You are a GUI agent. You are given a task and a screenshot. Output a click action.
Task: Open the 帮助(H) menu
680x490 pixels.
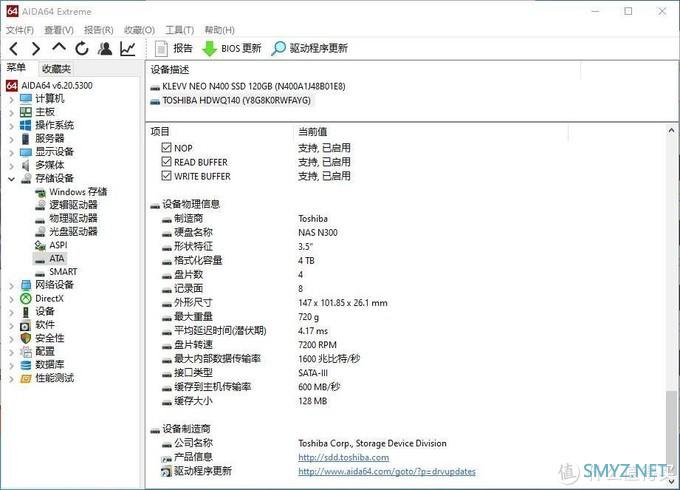point(219,30)
